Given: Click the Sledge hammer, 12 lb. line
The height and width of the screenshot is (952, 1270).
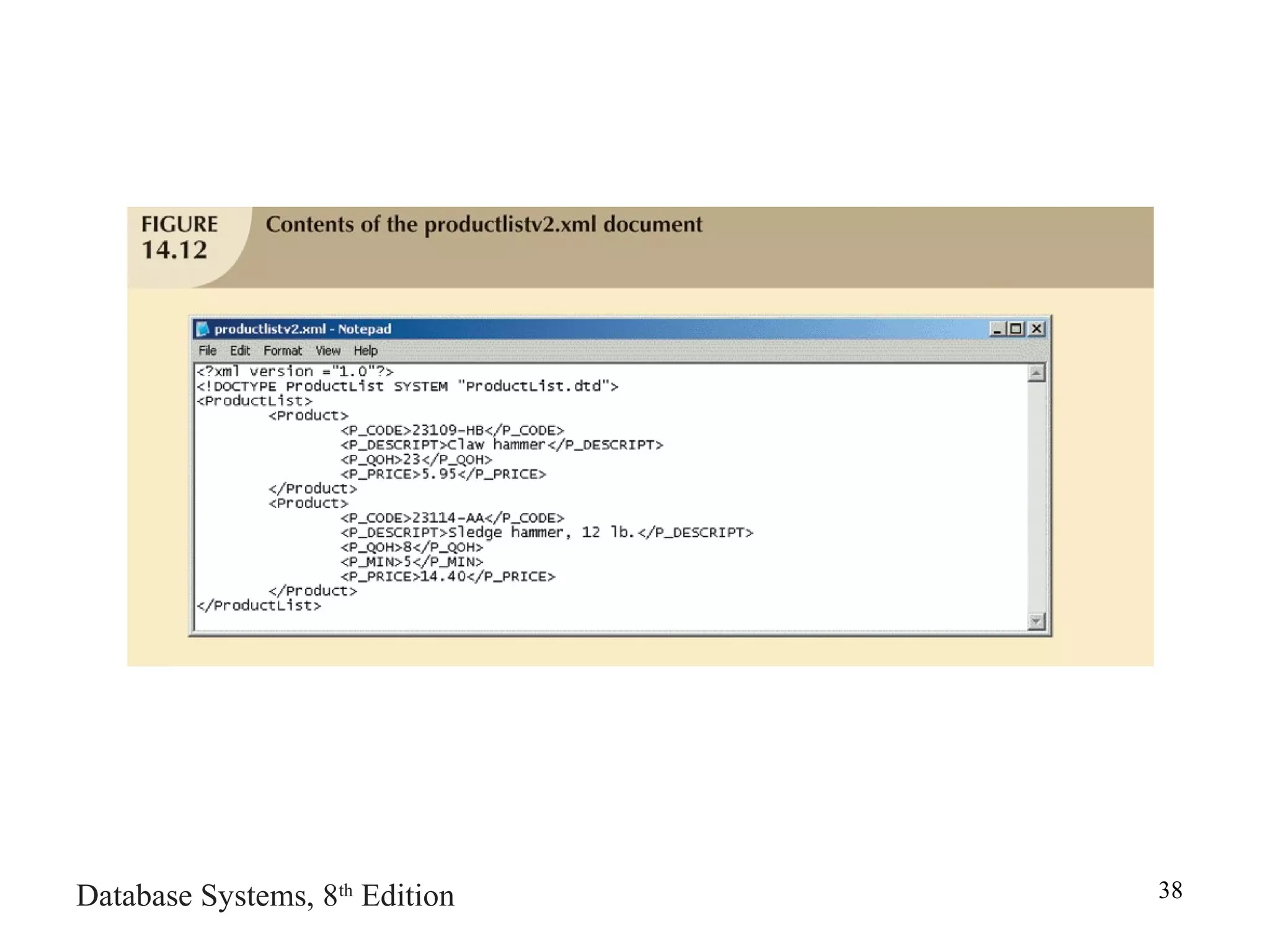Looking at the screenshot, I should (547, 533).
